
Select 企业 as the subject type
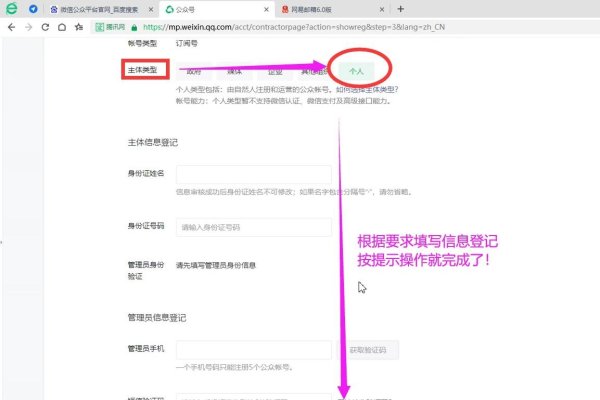[275, 71]
